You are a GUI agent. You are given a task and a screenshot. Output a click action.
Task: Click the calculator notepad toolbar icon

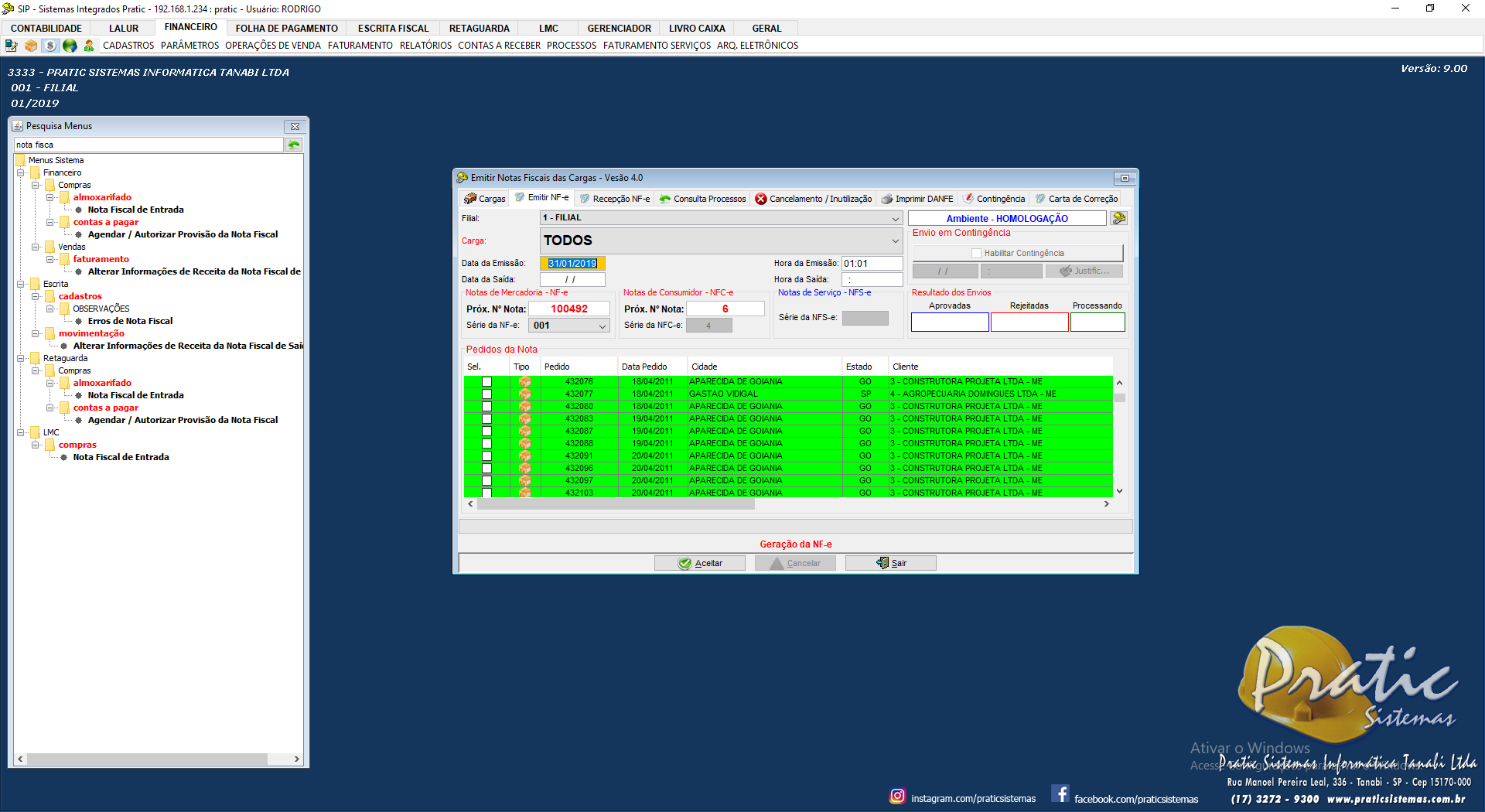(x=12, y=46)
